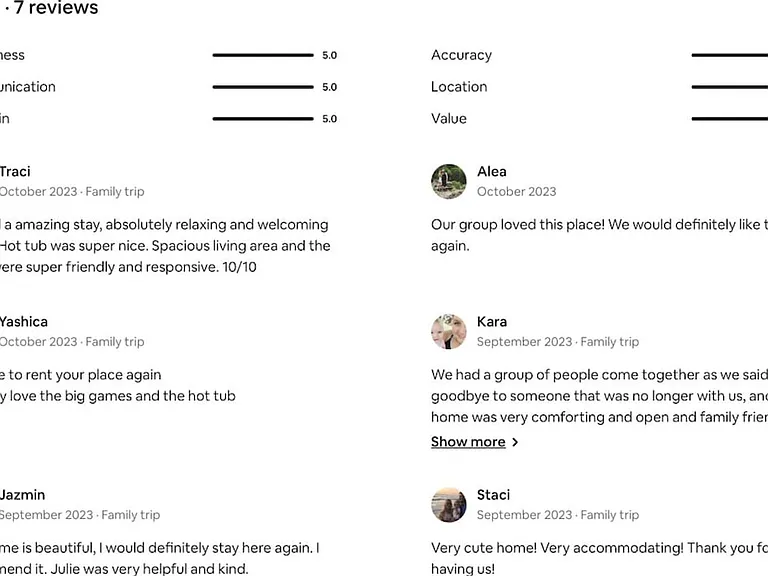Click the Value rating bar
768x576 pixels.
pyautogui.click(x=730, y=119)
